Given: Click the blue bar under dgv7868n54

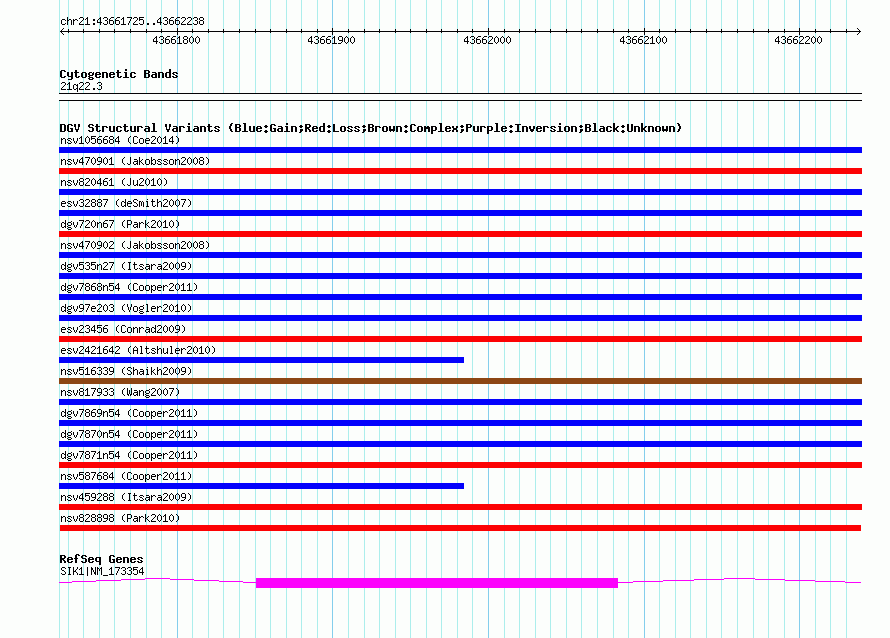Looking at the screenshot, I should (460, 297).
